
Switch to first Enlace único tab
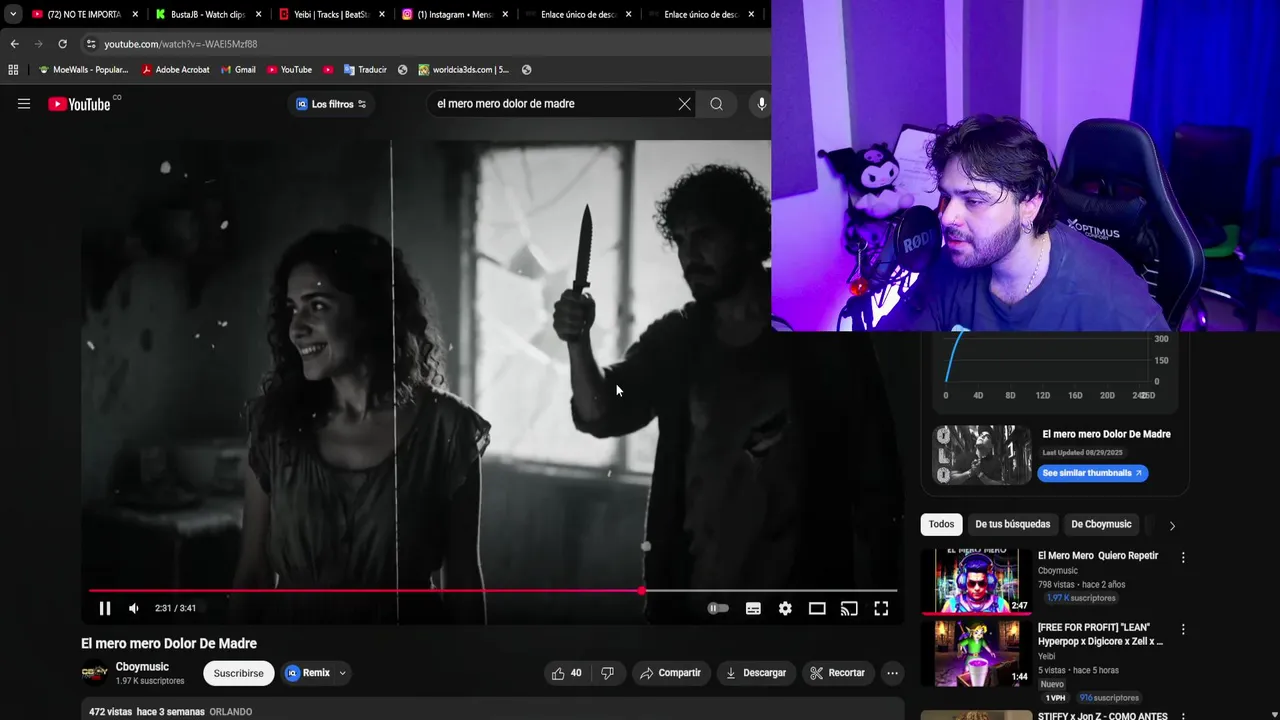click(578, 14)
